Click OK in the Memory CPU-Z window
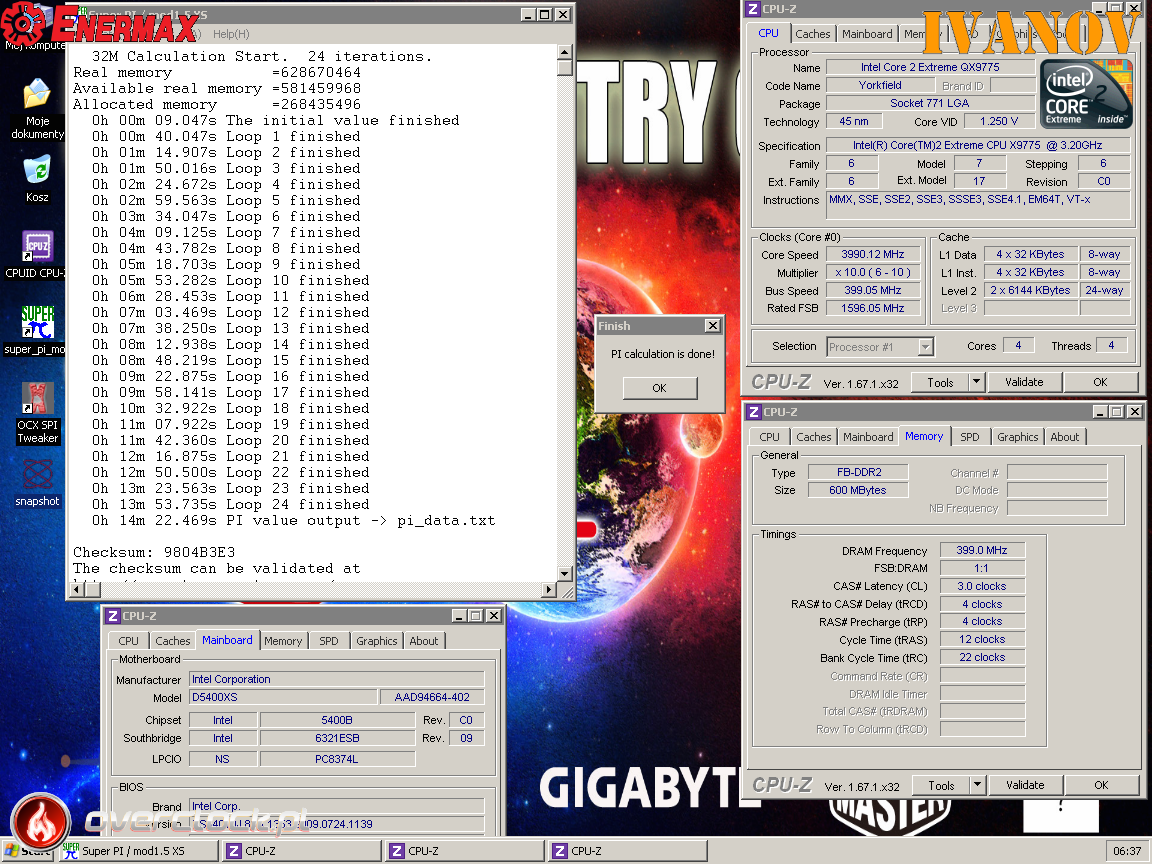The height and width of the screenshot is (864, 1152). click(1101, 785)
